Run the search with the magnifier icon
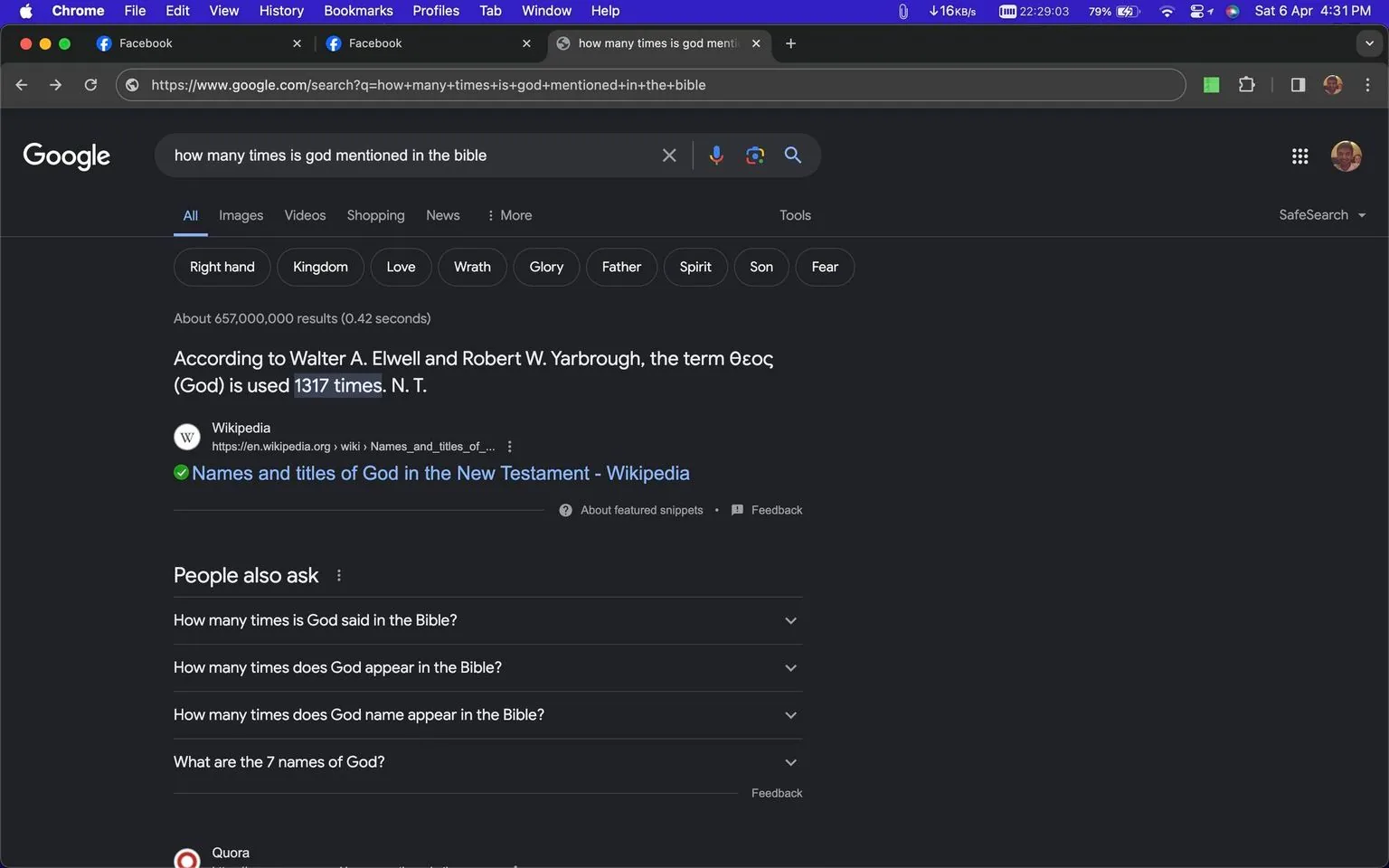1389x868 pixels. 792,155
